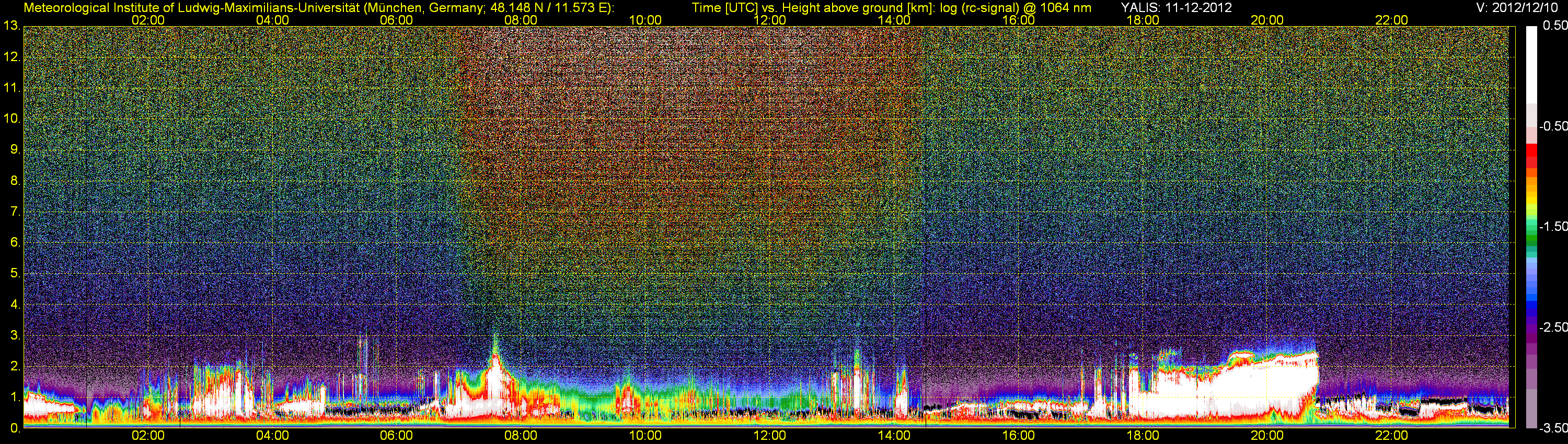
Task: Click the 12 km label on the height axis
Action: coord(11,56)
